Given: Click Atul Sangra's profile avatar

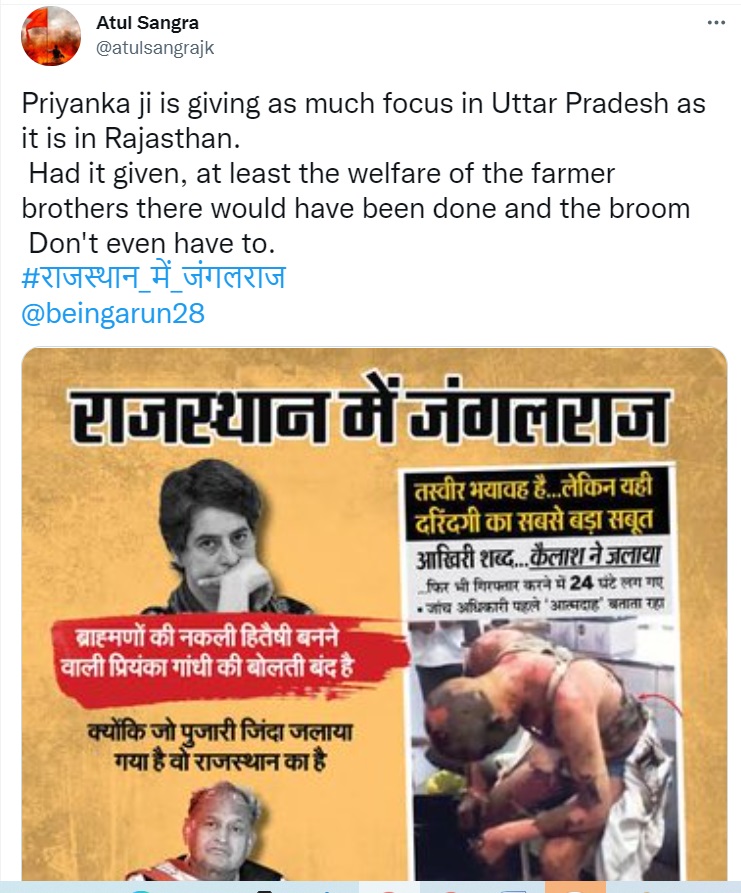Looking at the screenshot, I should point(51,36).
